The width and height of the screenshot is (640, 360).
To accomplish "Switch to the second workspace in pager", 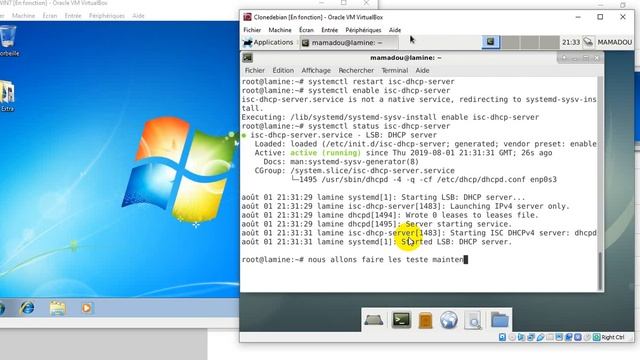I will [511, 42].
